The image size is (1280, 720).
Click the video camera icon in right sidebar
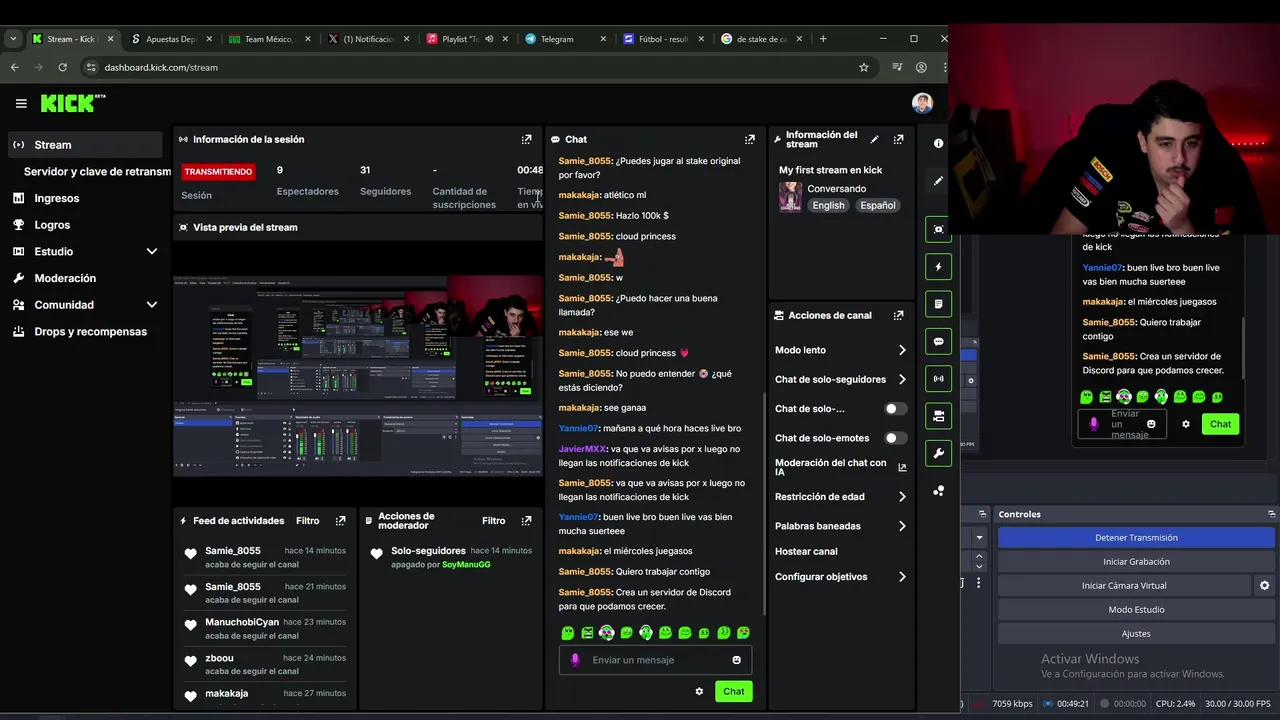(938, 416)
